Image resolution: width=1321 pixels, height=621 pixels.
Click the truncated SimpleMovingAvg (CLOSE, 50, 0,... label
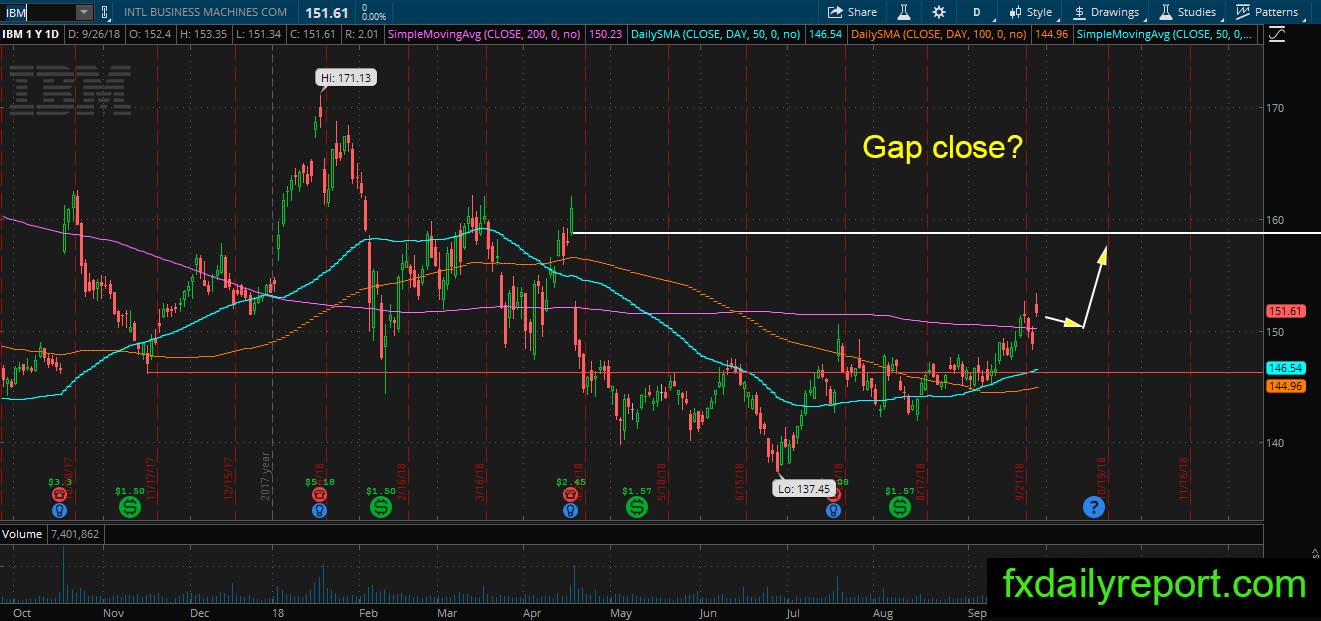click(1164, 34)
